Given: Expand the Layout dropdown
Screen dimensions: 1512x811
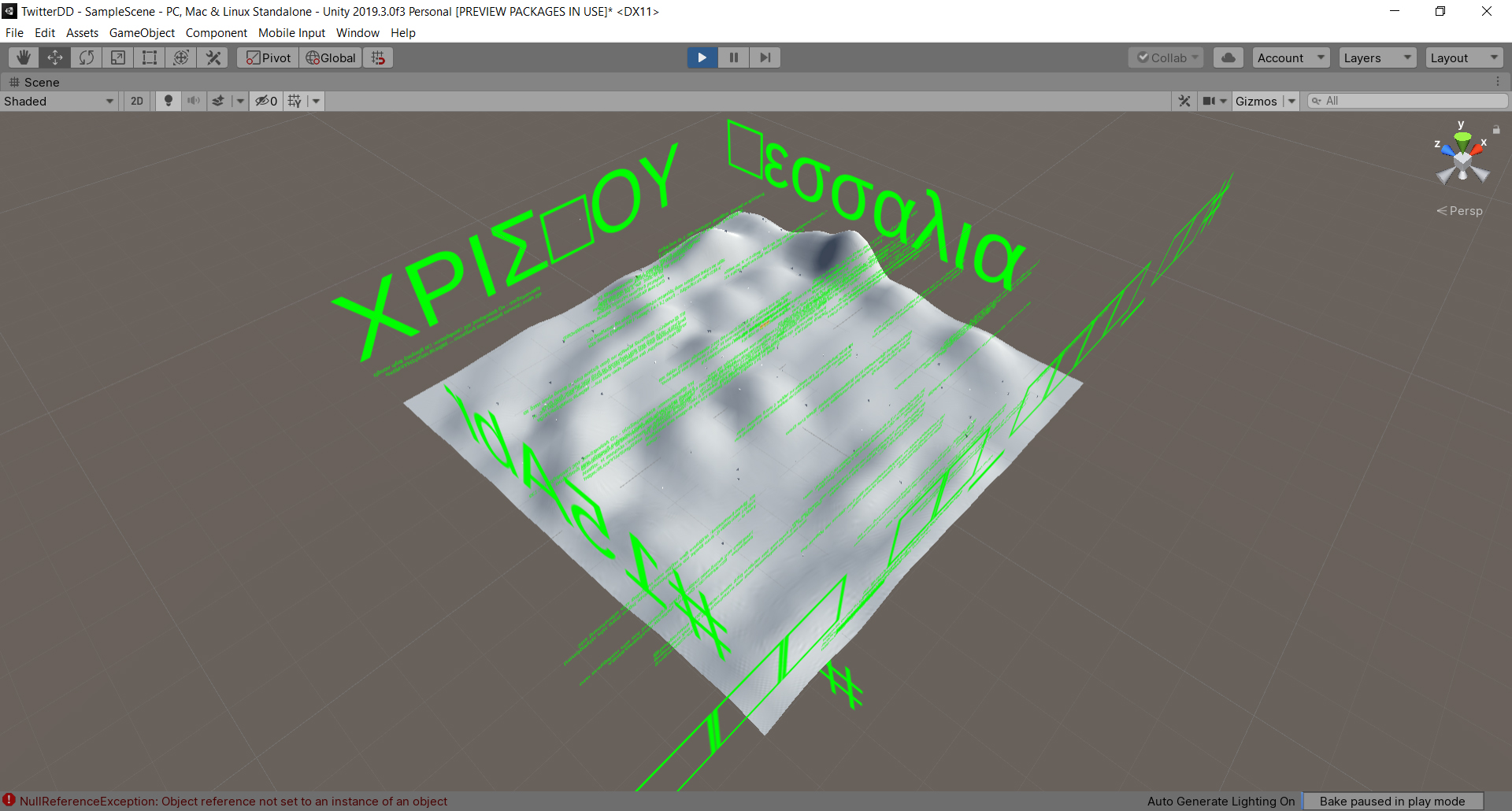Looking at the screenshot, I should tap(1463, 57).
